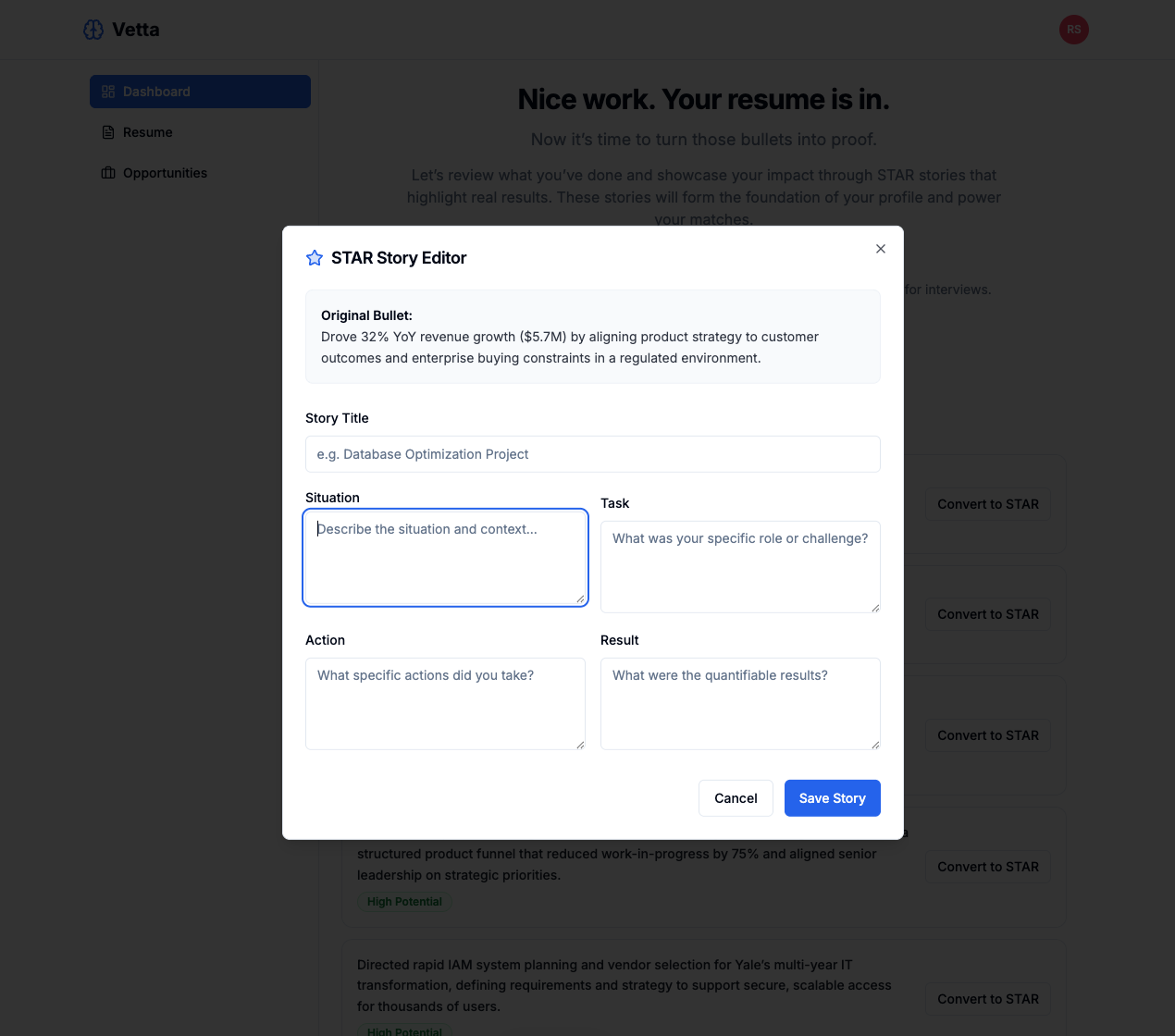Image resolution: width=1175 pixels, height=1036 pixels.
Task: Dismiss the STAR Story Editor with the X
Action: coord(880,249)
